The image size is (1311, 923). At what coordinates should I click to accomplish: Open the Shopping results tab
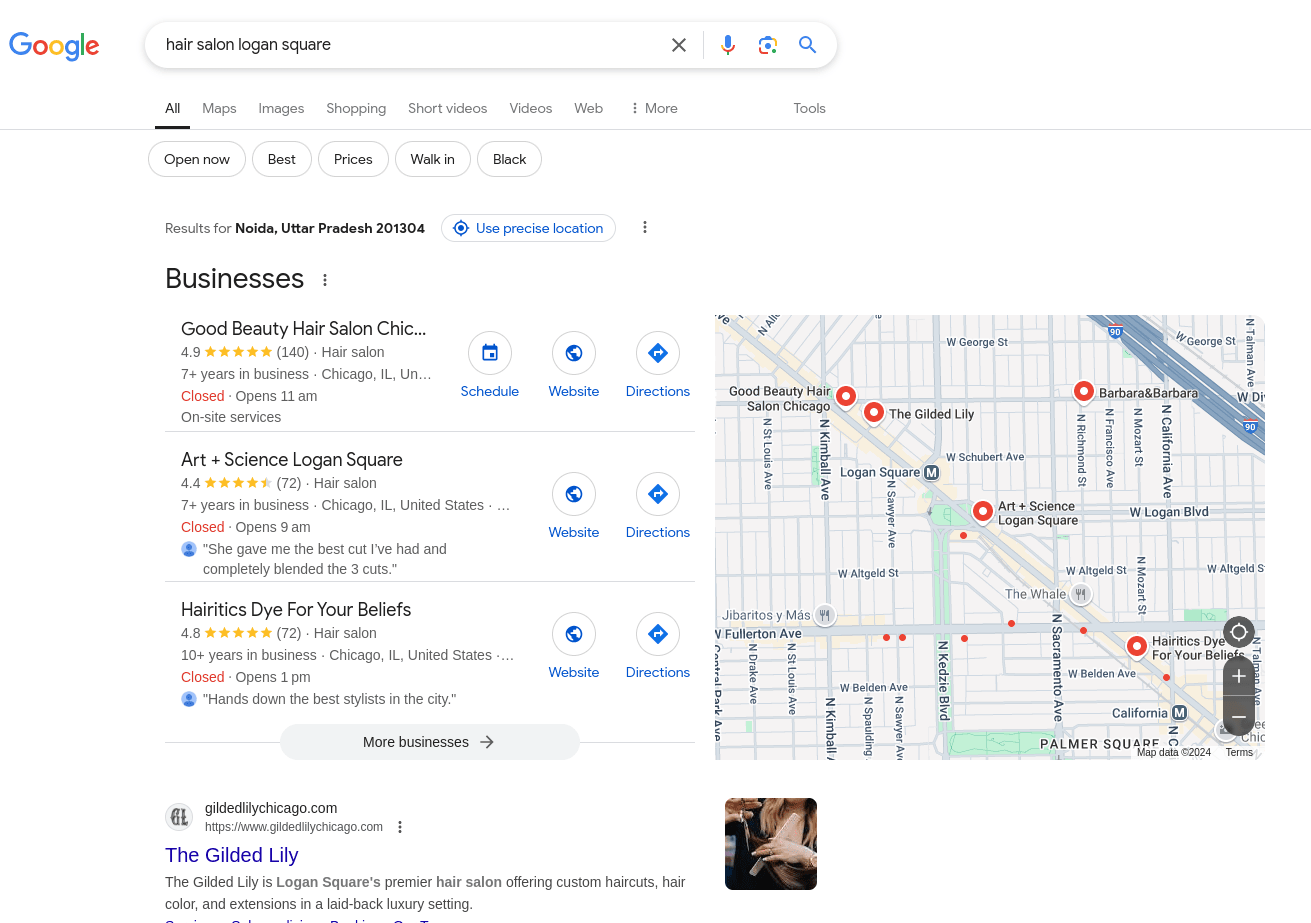(x=356, y=108)
